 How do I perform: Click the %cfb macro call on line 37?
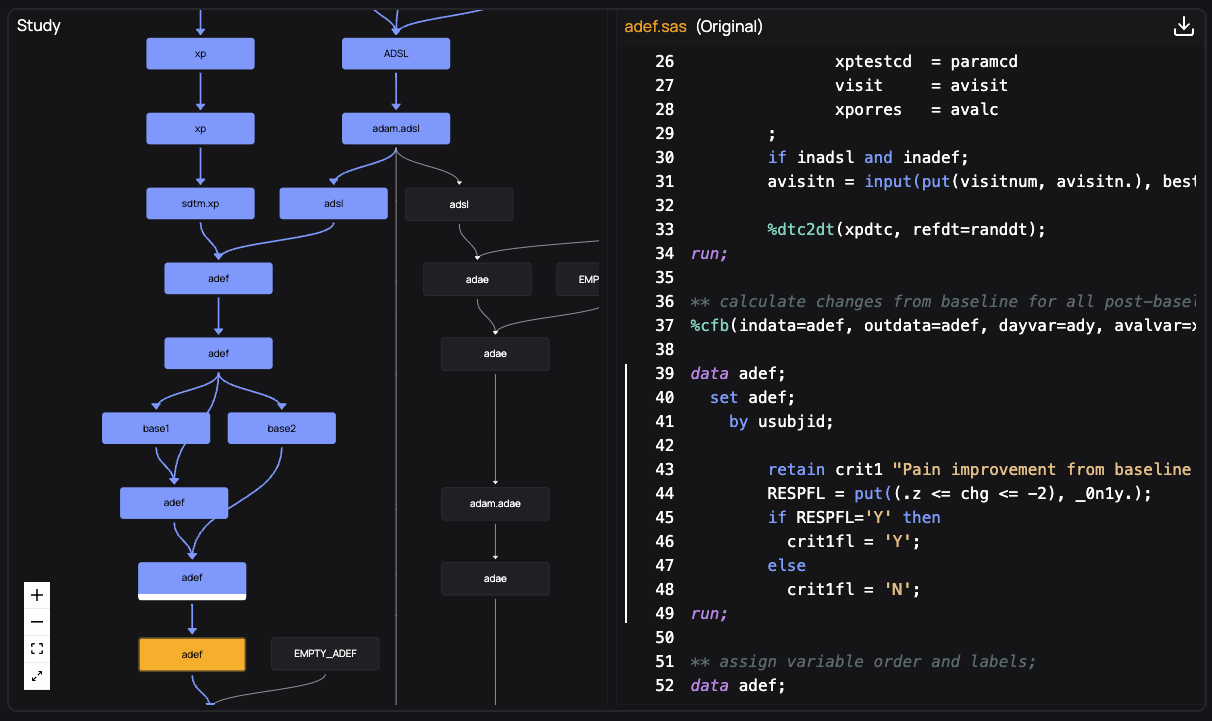pyautogui.click(x=710, y=326)
